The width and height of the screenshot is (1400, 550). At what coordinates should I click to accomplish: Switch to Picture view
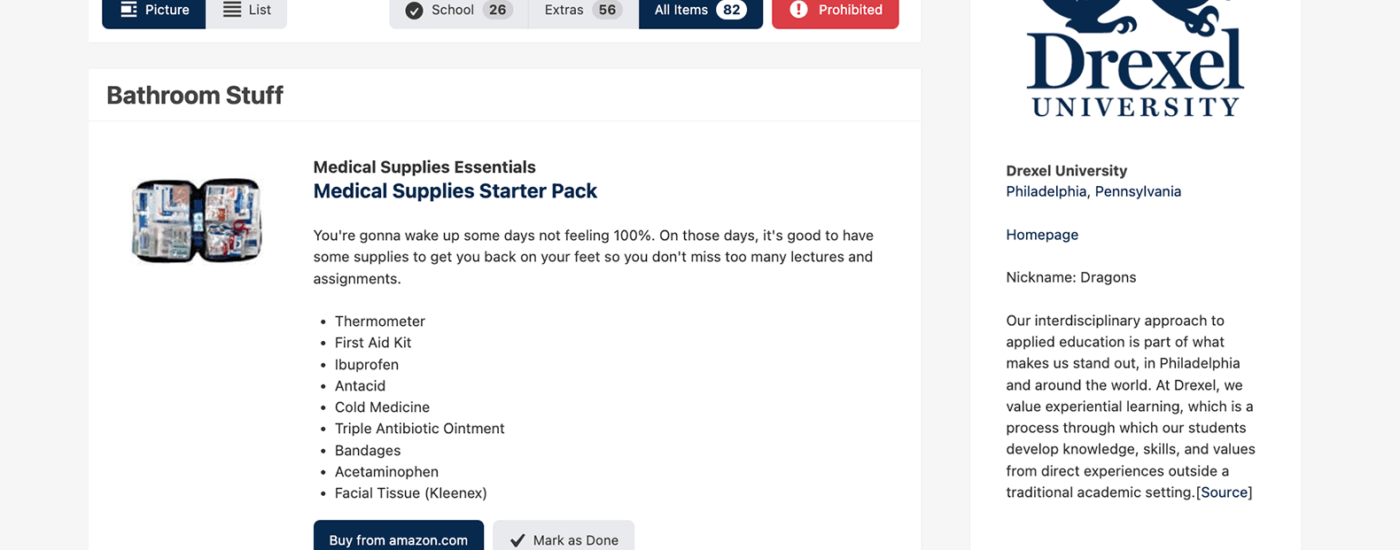[154, 11]
